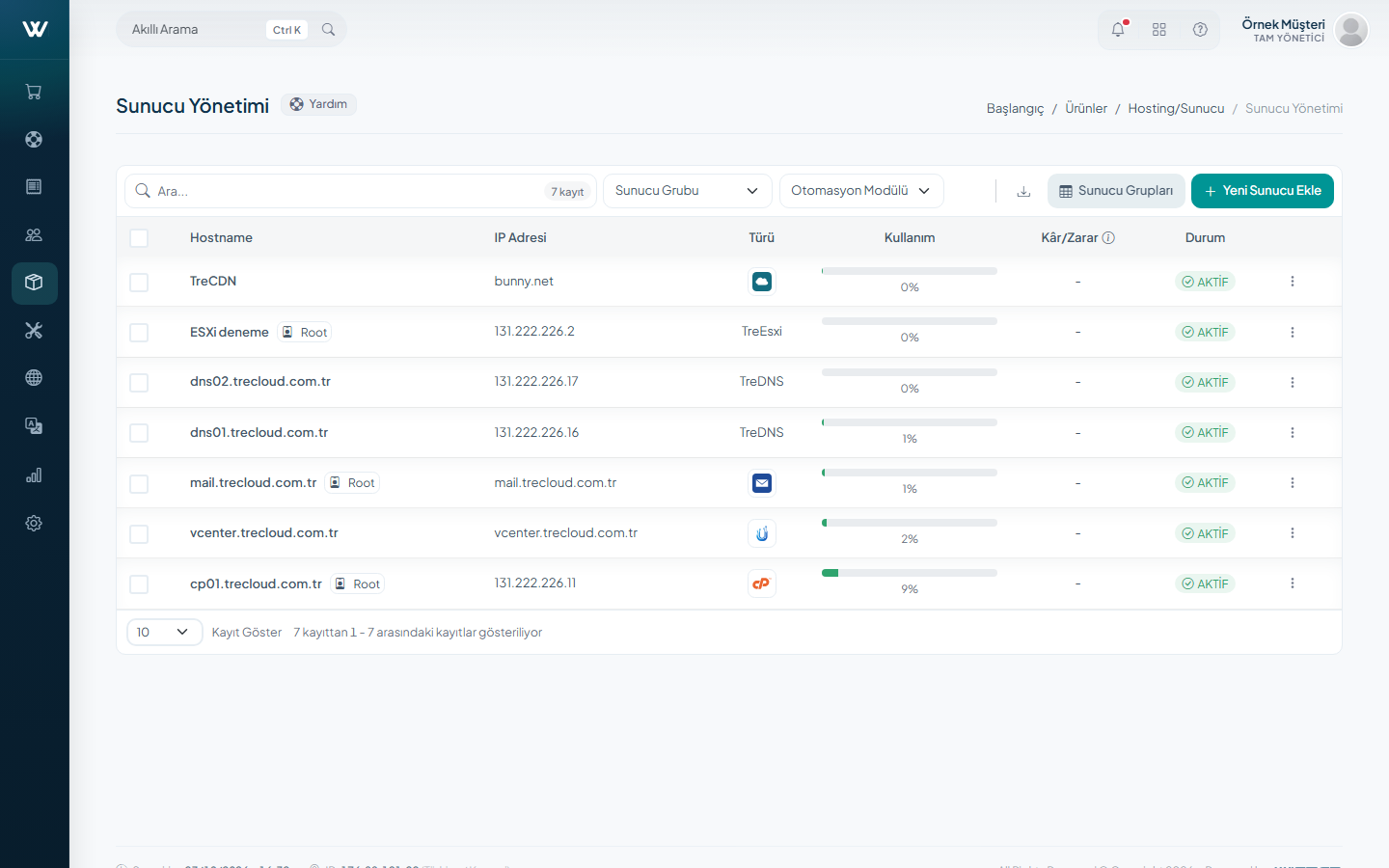This screenshot has height=868, width=1389.
Task: Click the user profile avatar
Action: [x=1351, y=30]
